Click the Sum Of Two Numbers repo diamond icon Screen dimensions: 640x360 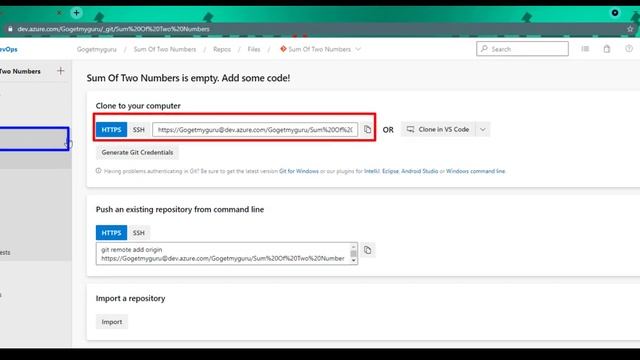(x=283, y=49)
